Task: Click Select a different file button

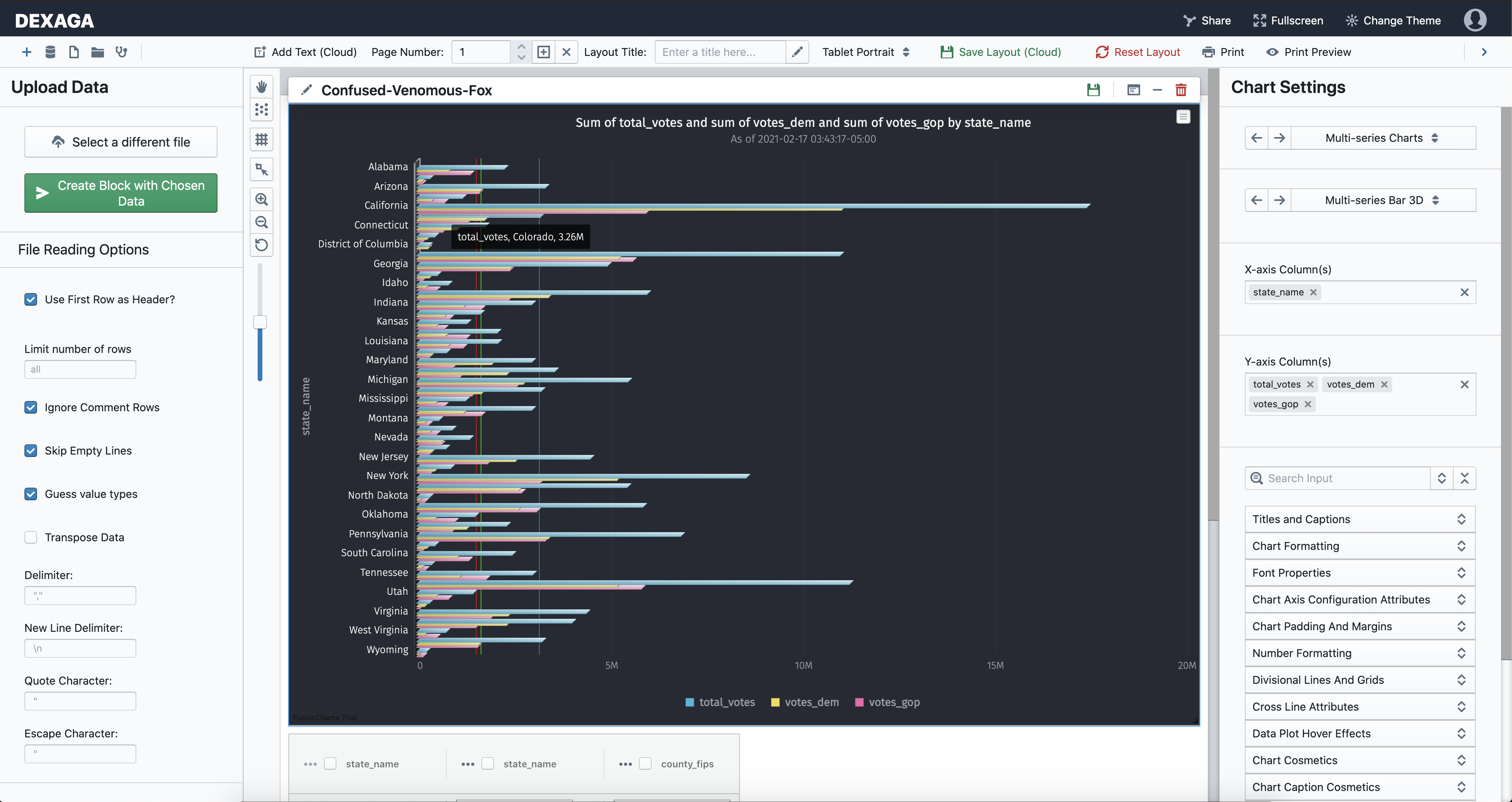Action: point(121,142)
